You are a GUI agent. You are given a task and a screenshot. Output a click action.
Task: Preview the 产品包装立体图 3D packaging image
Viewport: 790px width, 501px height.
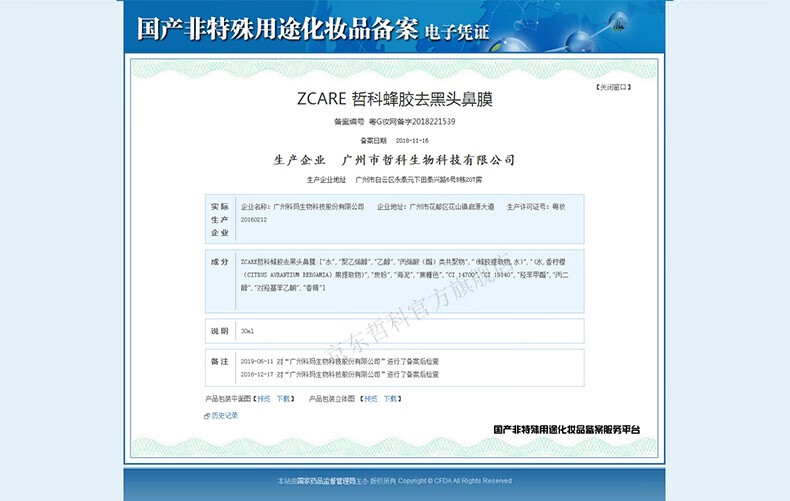pos(371,399)
